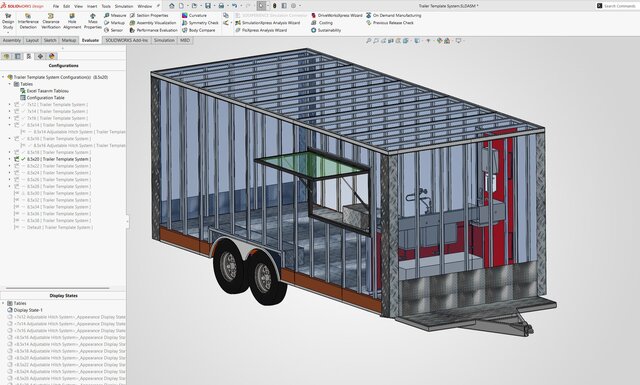This screenshot has width=640, height=385.
Task: Open the Design Study tool
Action: click(8, 21)
